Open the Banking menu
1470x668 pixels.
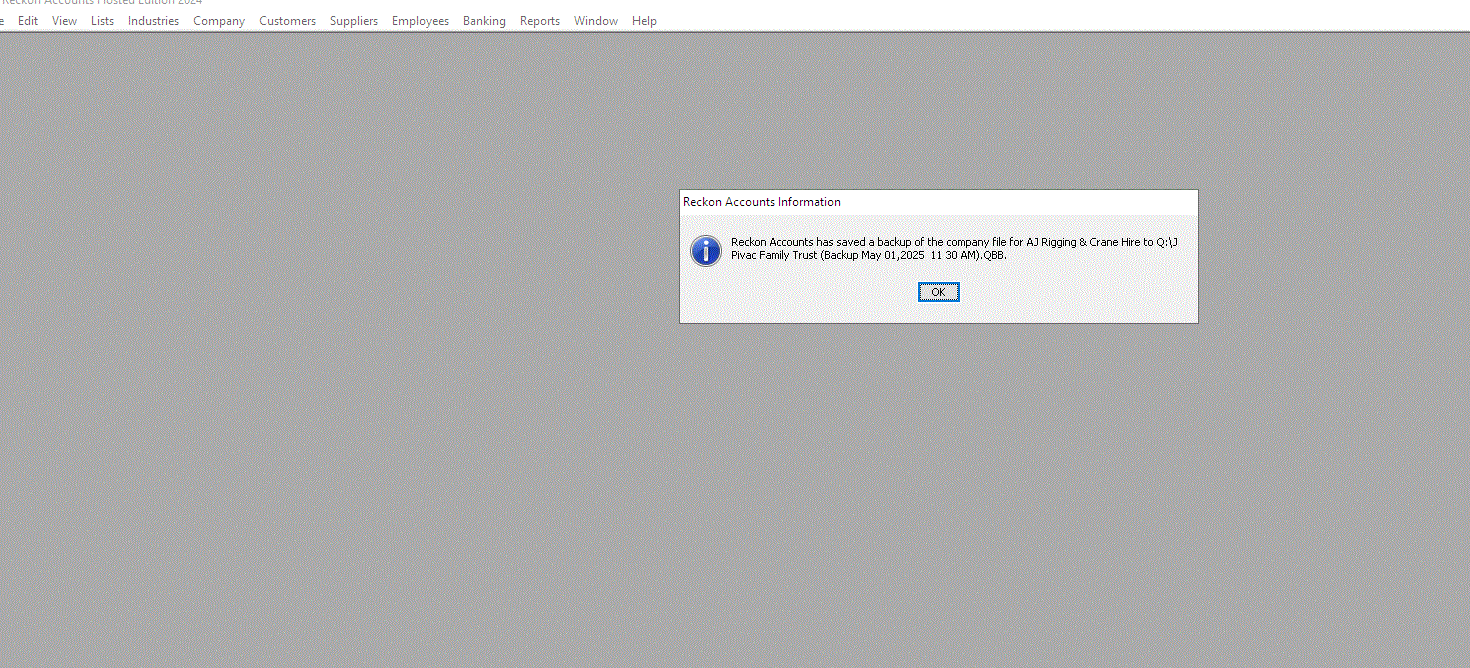tap(484, 21)
